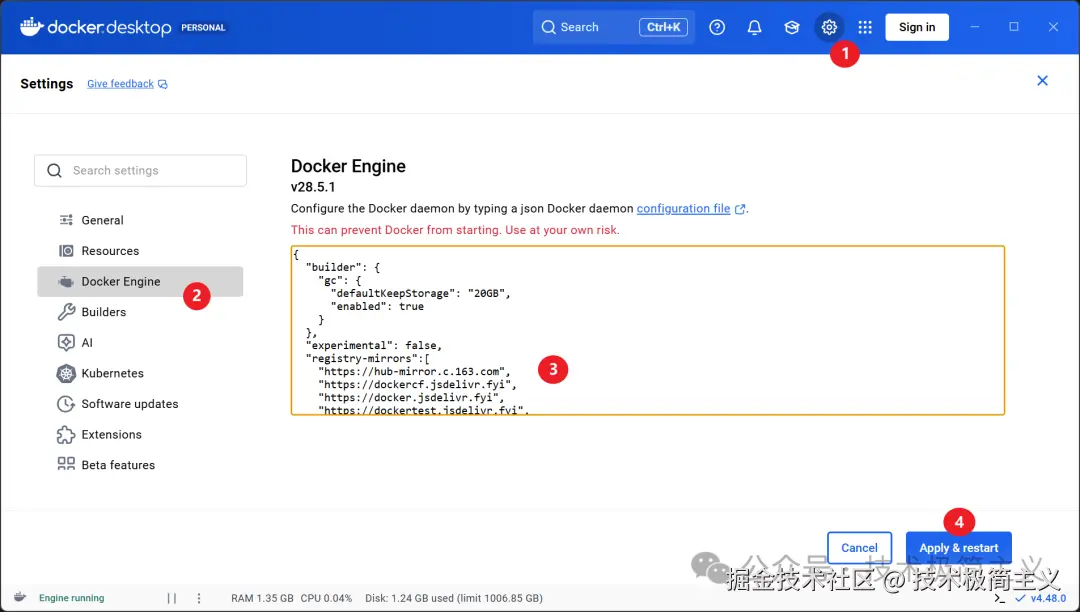Image resolution: width=1080 pixels, height=612 pixels.
Task: Click the General settings sliders icon
Action: 66,220
